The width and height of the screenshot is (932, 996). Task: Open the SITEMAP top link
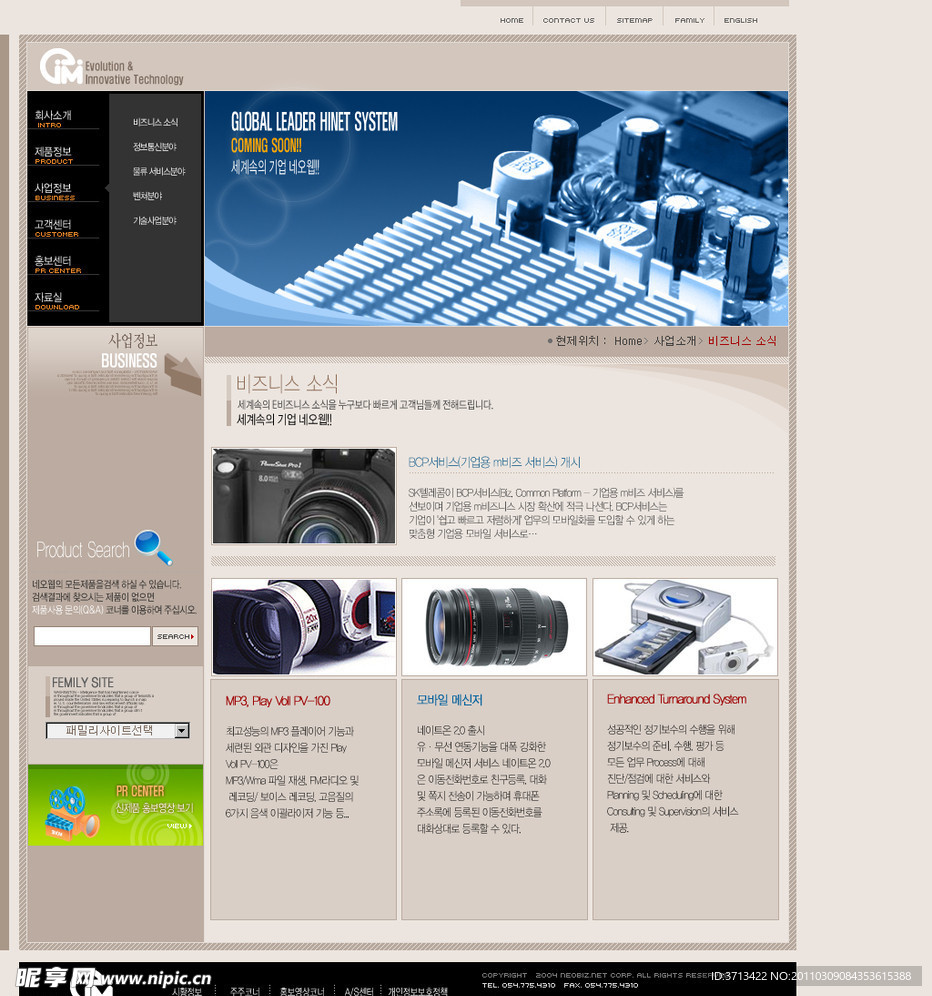tap(634, 20)
